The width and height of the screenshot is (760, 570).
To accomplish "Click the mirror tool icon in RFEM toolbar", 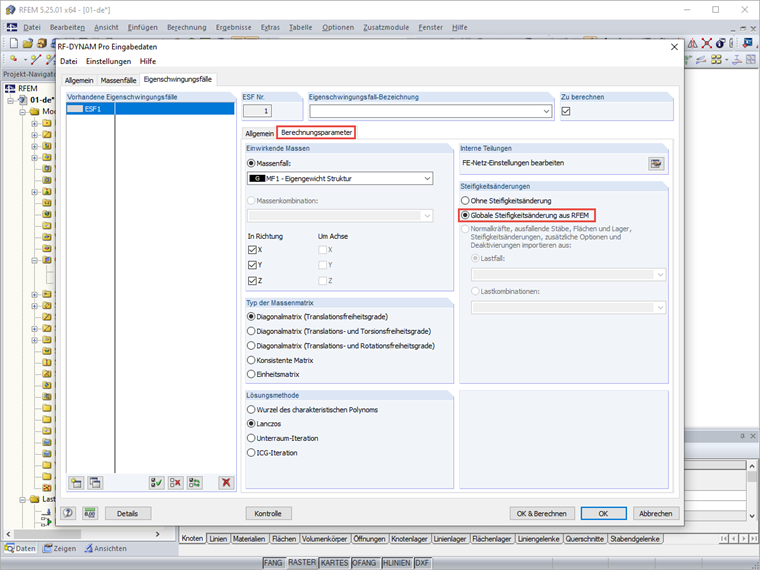I will tap(692, 43).
